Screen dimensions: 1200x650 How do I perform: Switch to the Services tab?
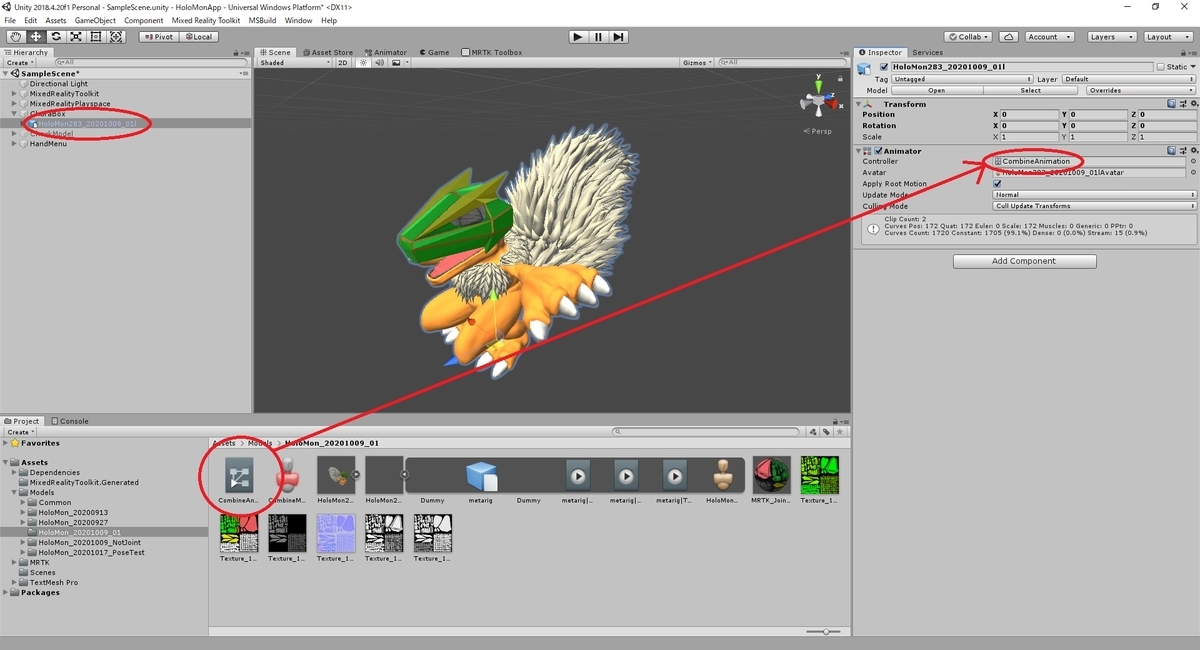[927, 52]
